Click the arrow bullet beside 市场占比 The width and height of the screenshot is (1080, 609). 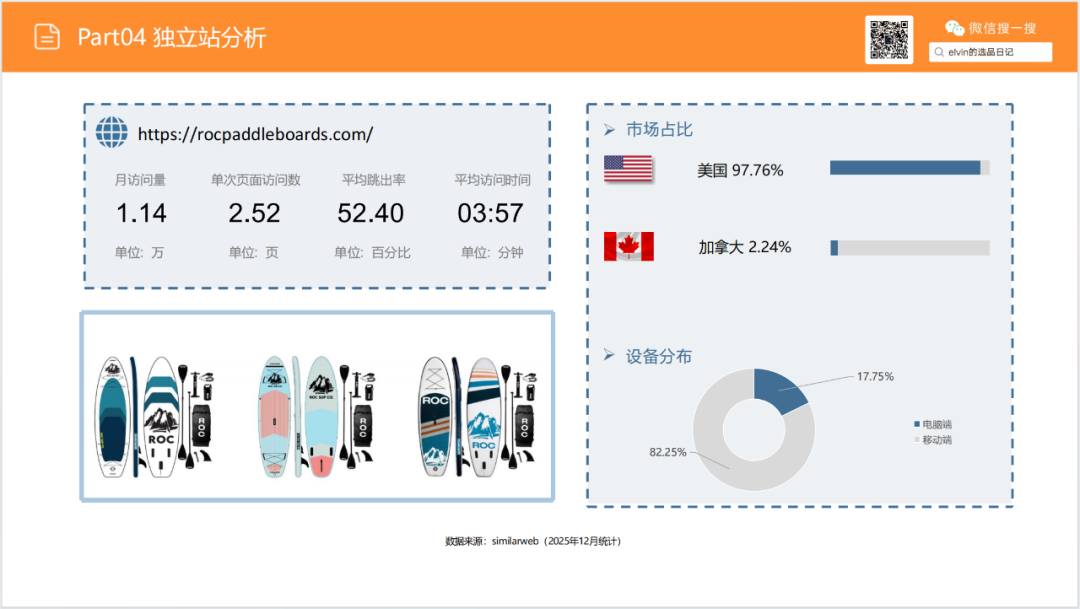[x=609, y=130]
